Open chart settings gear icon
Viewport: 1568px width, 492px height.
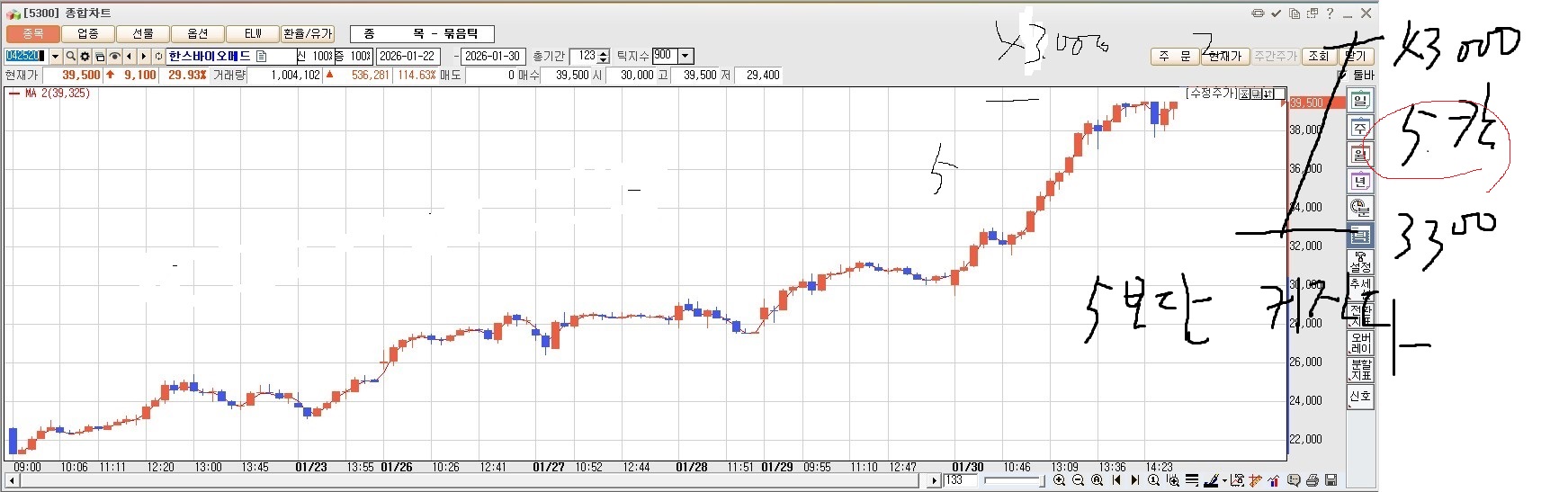pyautogui.click(x=85, y=56)
